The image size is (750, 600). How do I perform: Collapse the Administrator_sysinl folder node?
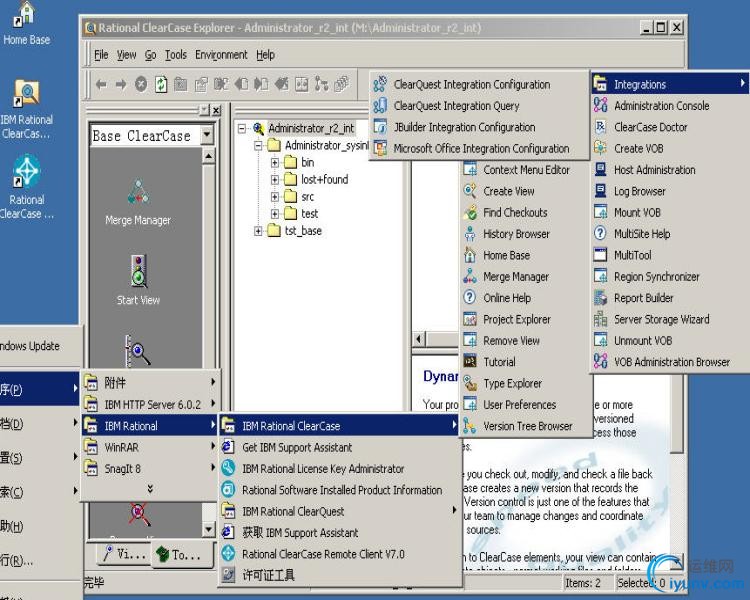pos(258,145)
